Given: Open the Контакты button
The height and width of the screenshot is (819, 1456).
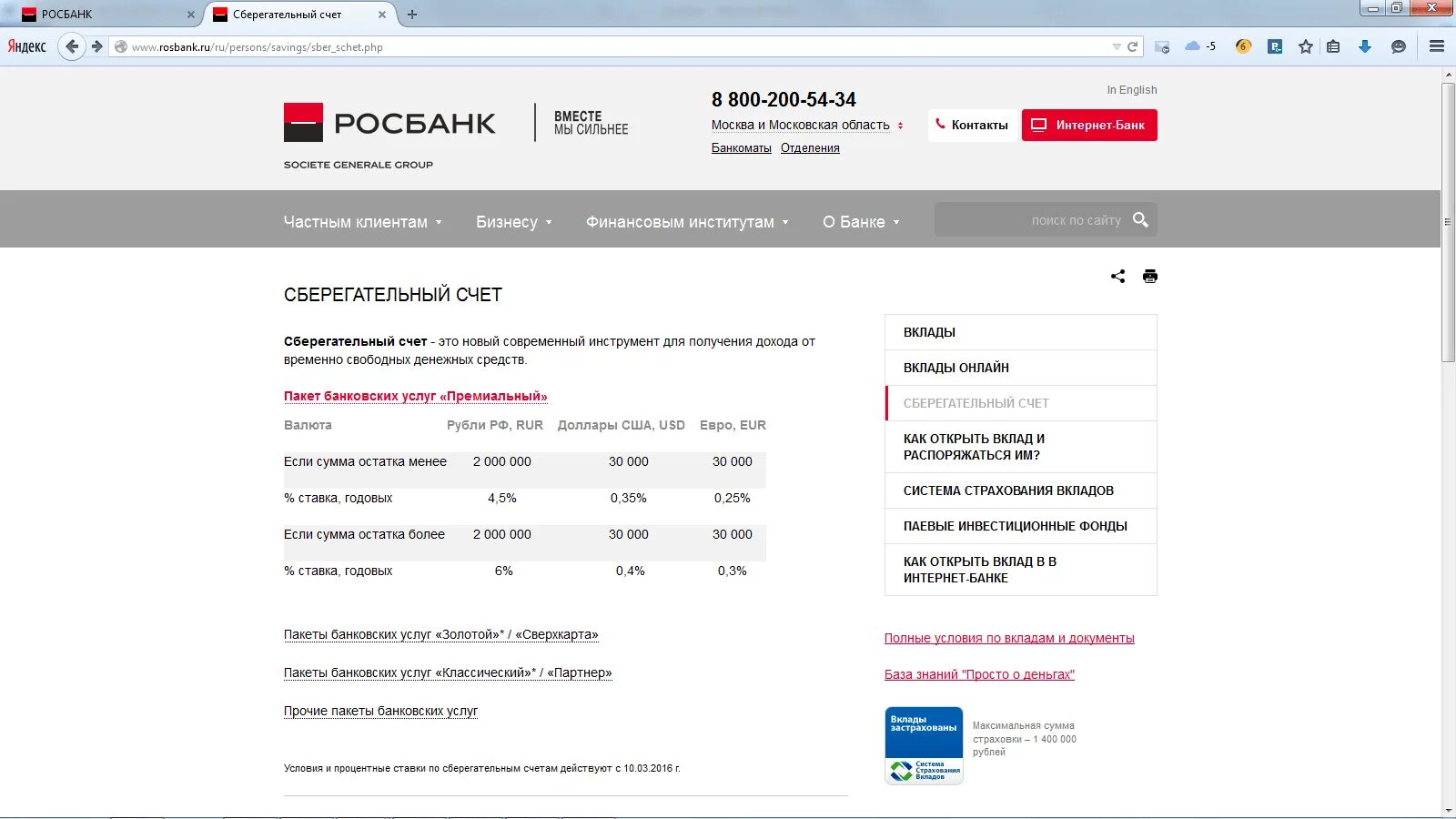Looking at the screenshot, I should click(x=972, y=126).
